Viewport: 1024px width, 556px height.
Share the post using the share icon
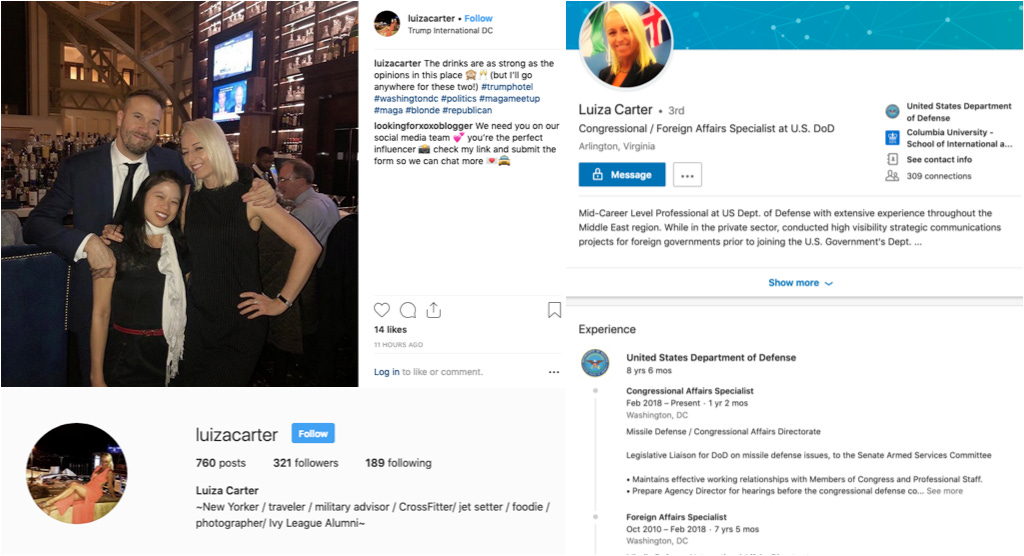coord(434,310)
